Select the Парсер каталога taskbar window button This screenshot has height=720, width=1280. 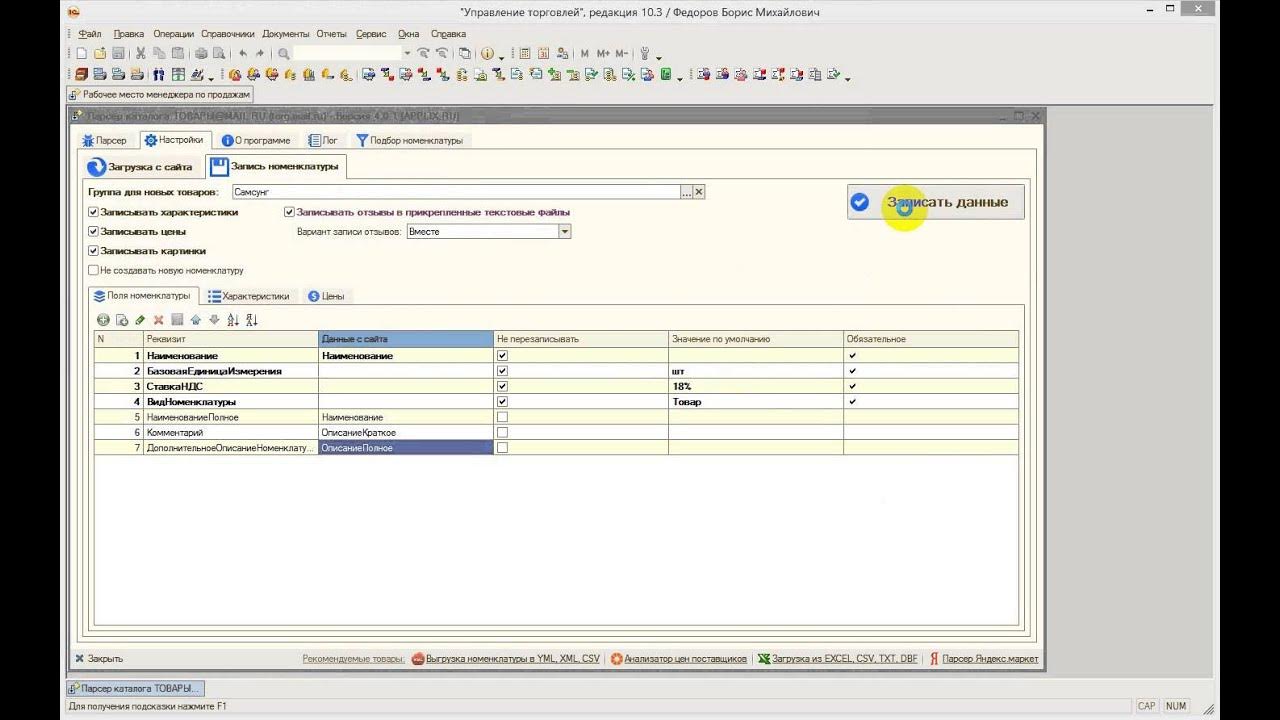click(x=134, y=689)
